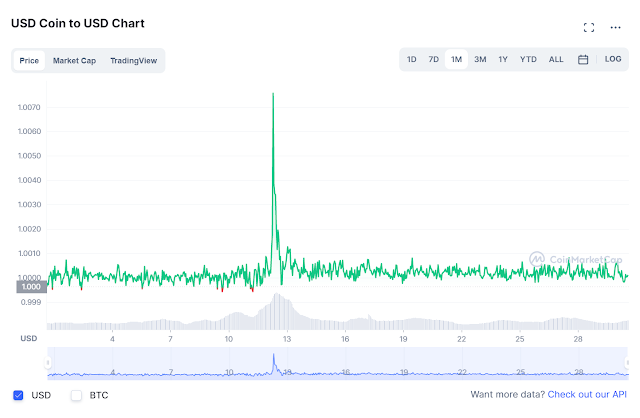Open fullscreen chart view icon
This screenshot has height=418, width=640.
[x=589, y=27]
